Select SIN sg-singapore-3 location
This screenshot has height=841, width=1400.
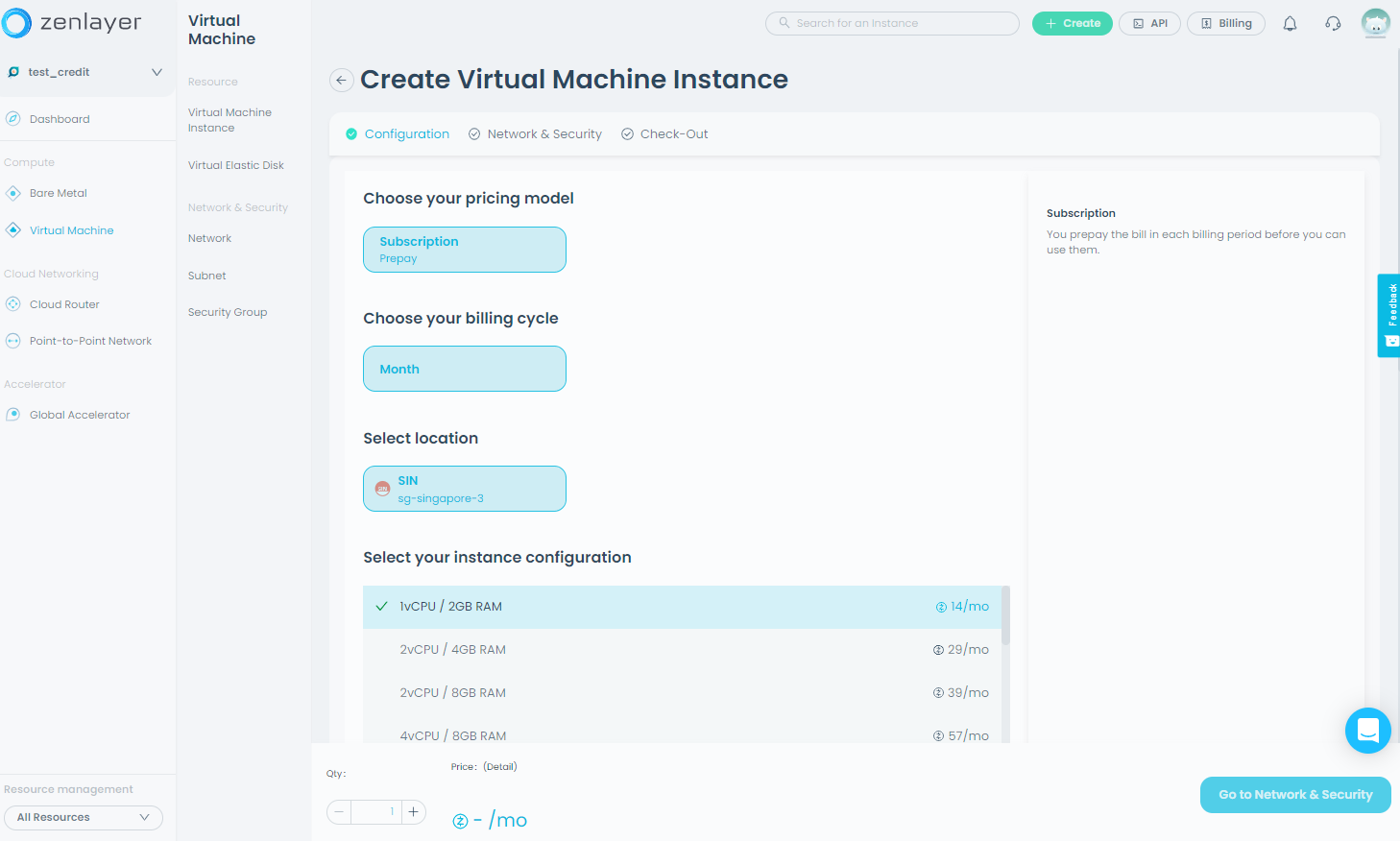[465, 489]
